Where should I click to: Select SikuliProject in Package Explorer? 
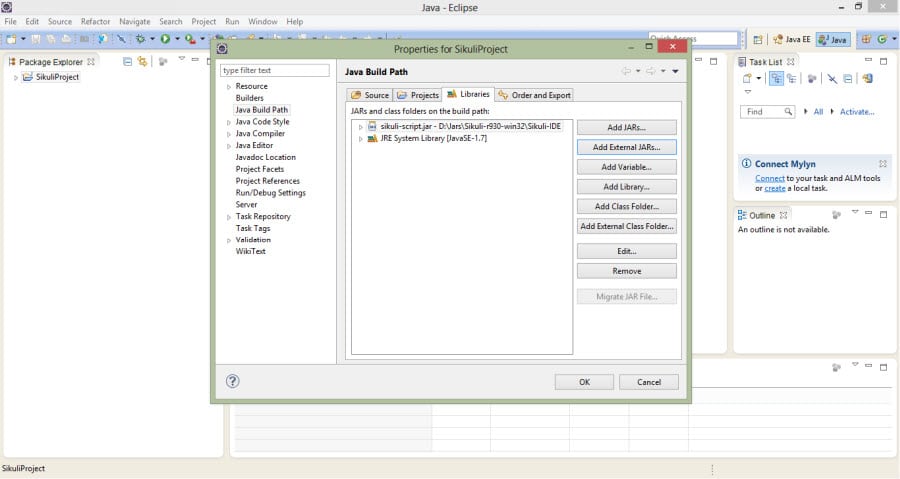pyautogui.click(x=57, y=77)
